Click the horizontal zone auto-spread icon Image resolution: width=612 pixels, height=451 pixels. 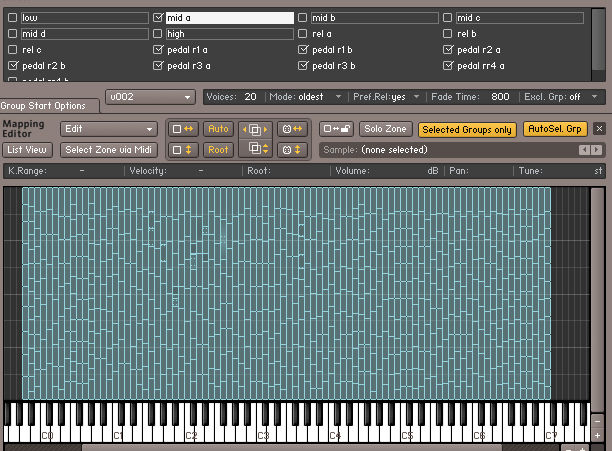[x=183, y=129]
